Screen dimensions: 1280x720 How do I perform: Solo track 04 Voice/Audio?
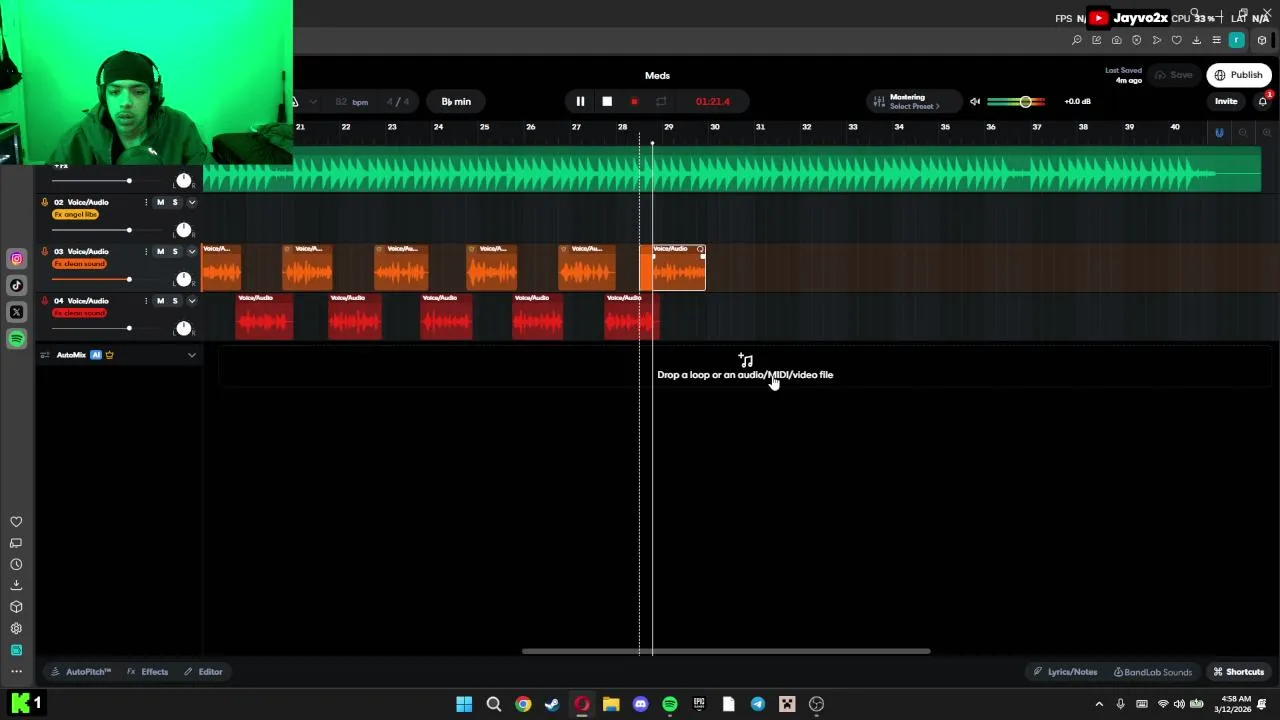(x=175, y=300)
